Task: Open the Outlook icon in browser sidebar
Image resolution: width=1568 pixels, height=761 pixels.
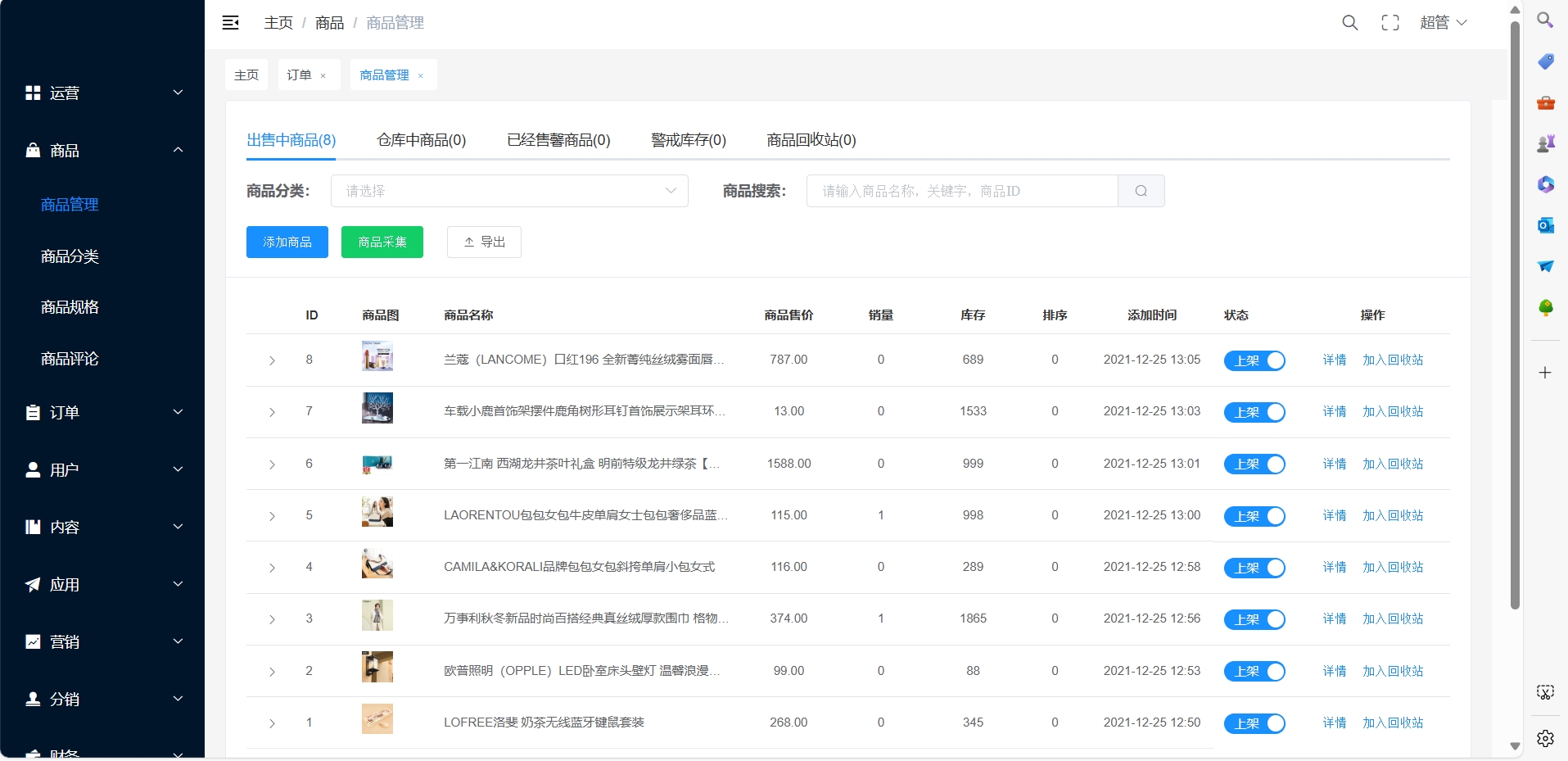Action: pos(1545,225)
